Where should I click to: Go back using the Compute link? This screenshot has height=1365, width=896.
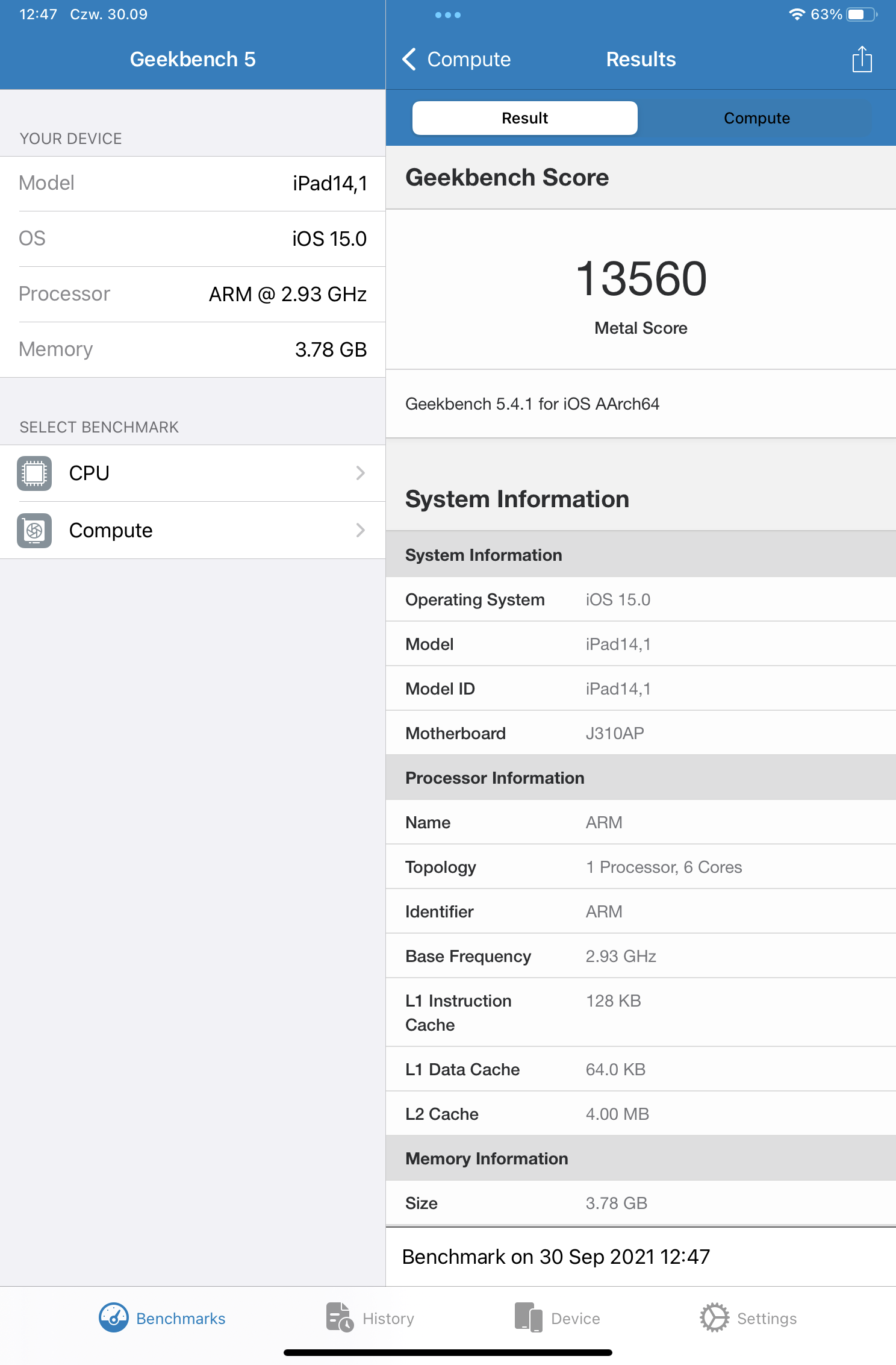pos(468,60)
